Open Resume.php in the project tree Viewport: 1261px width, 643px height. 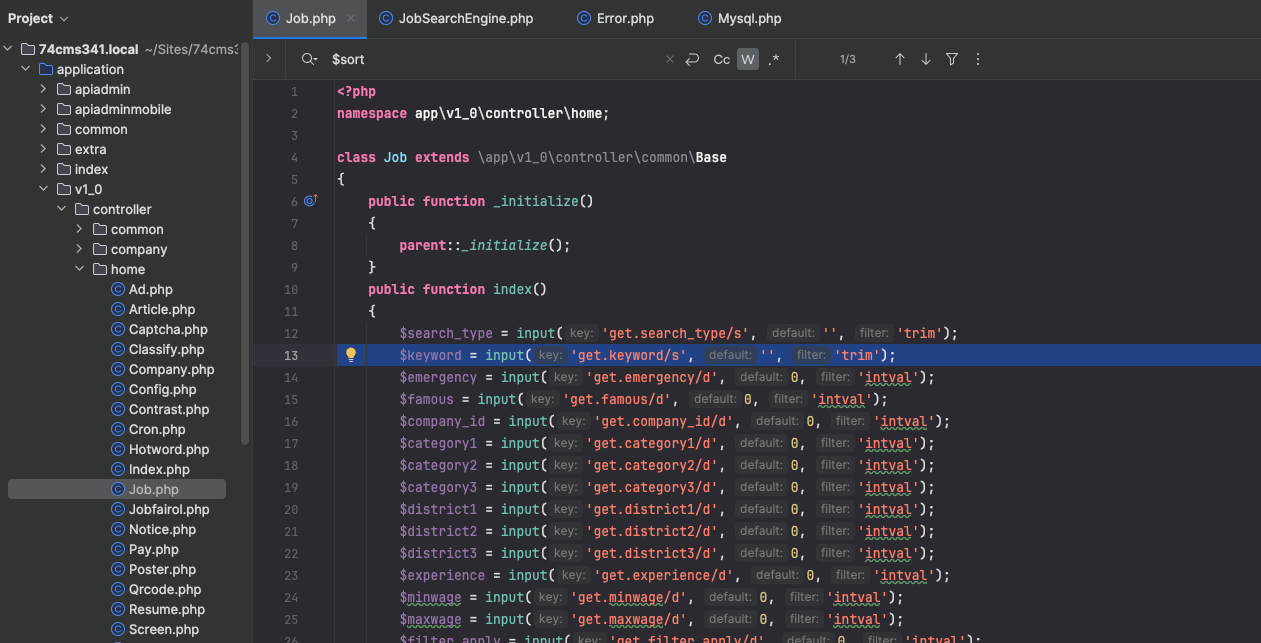point(158,609)
